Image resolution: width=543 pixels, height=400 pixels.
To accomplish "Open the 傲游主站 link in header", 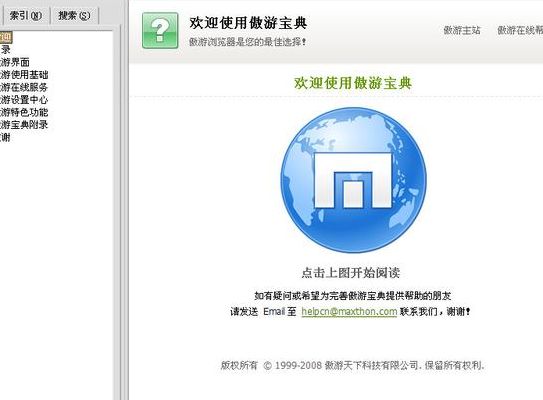I will (x=462, y=30).
